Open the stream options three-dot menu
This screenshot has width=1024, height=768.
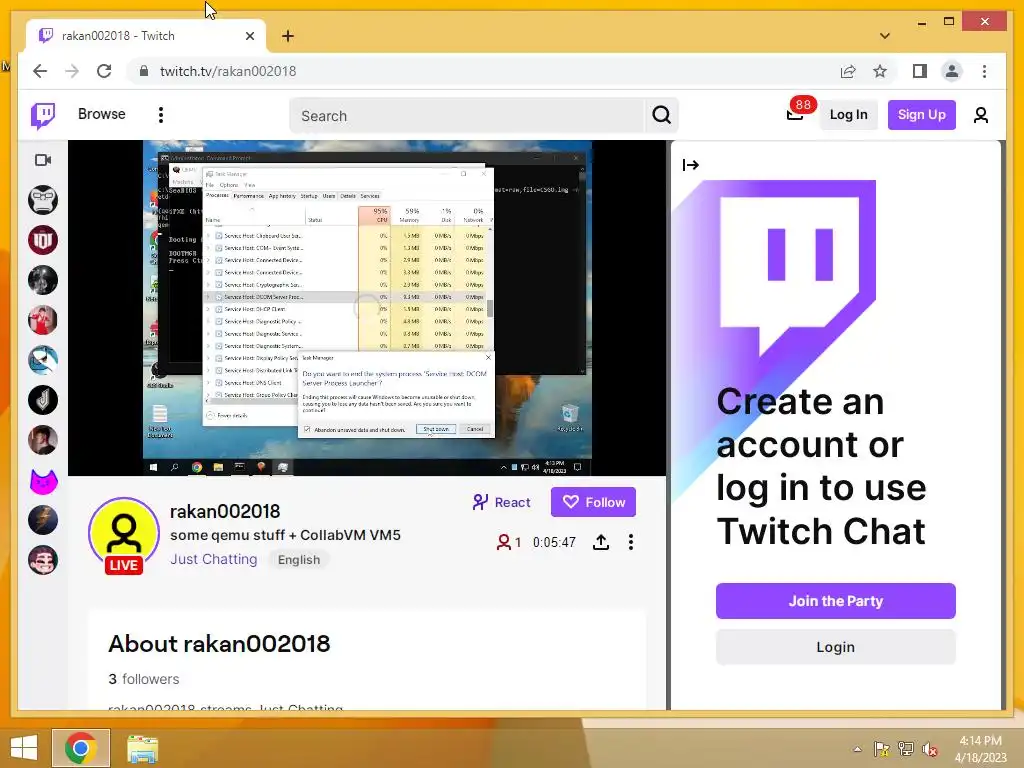click(630, 542)
